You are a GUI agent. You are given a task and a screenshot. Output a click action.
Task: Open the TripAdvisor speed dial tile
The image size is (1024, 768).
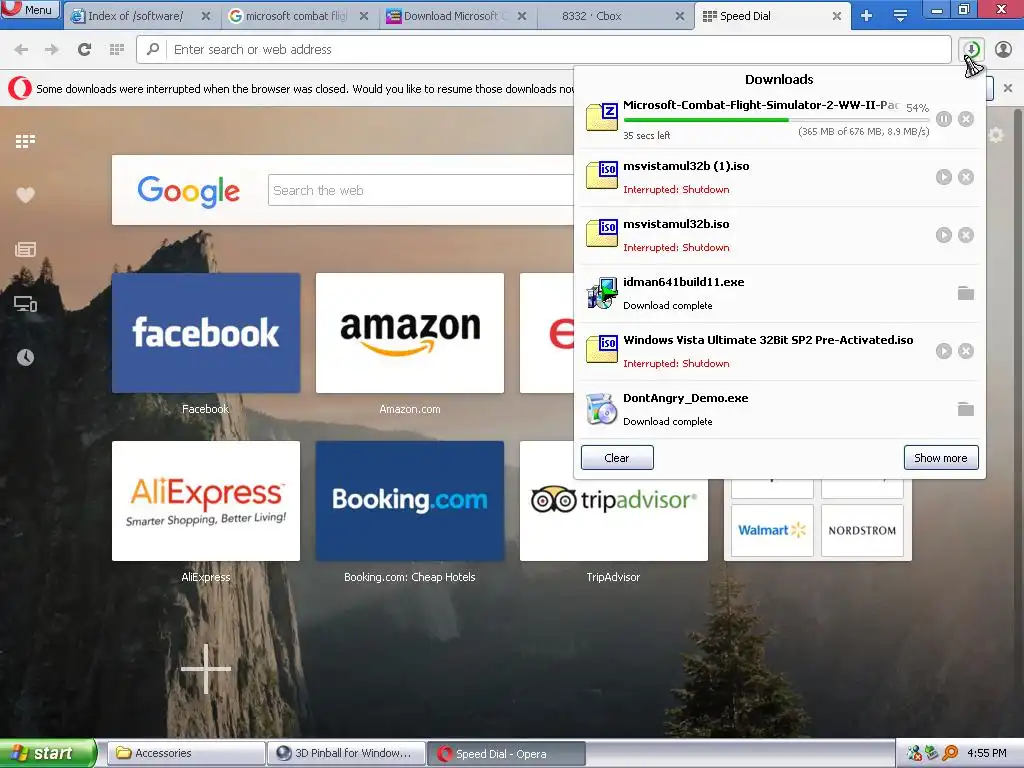614,501
